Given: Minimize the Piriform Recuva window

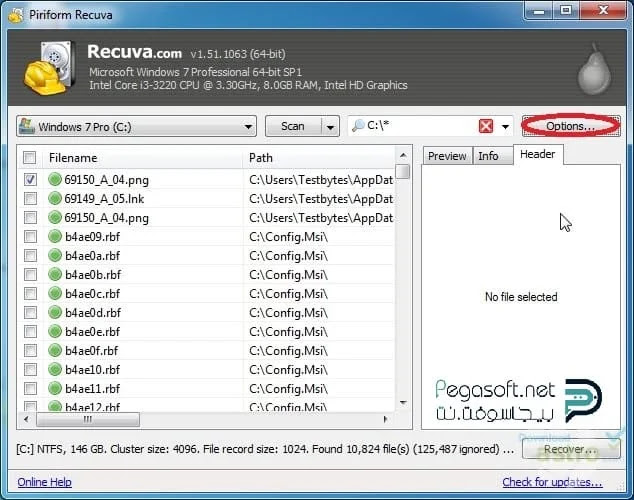Looking at the screenshot, I should 539,11.
